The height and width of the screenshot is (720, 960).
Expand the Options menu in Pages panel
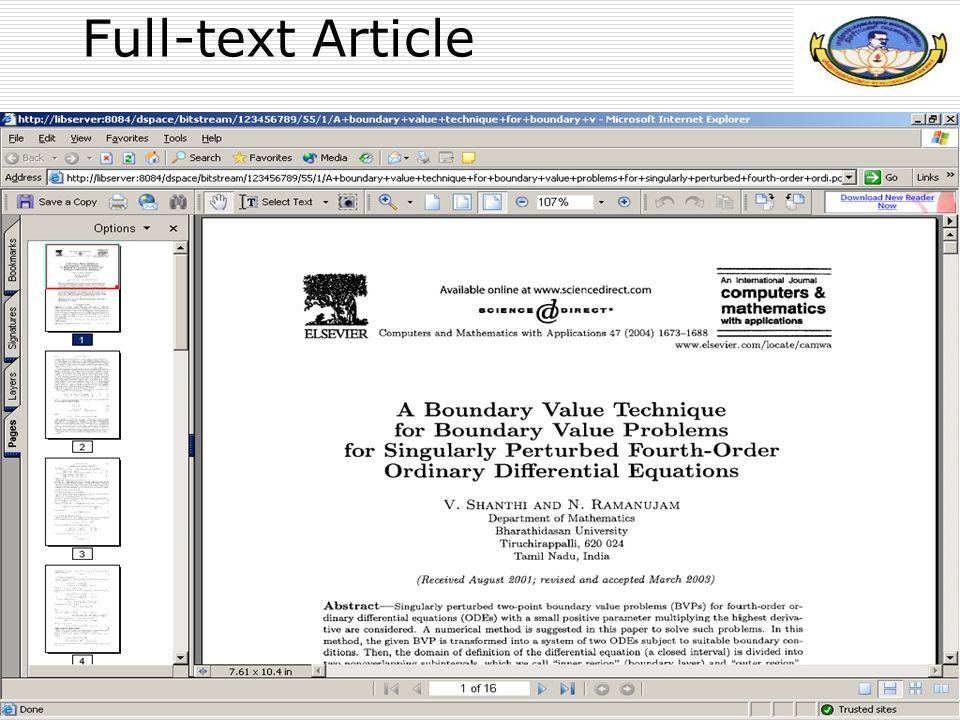pos(122,228)
